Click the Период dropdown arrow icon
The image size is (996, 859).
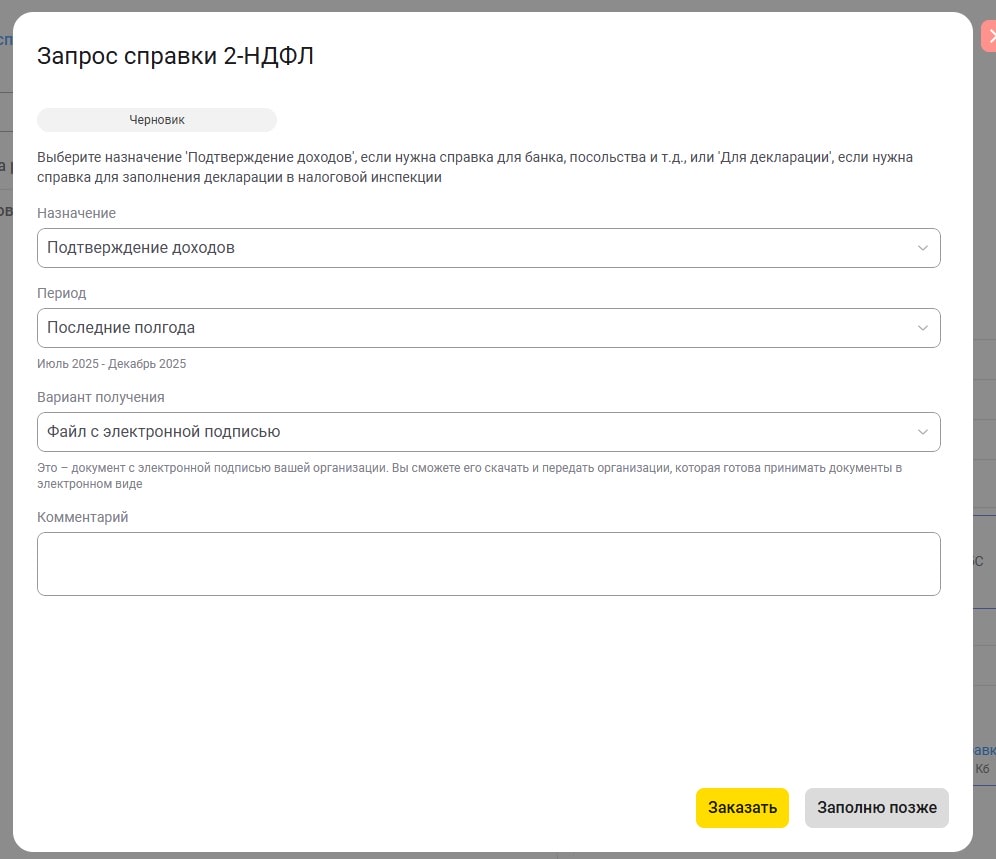click(x=922, y=328)
